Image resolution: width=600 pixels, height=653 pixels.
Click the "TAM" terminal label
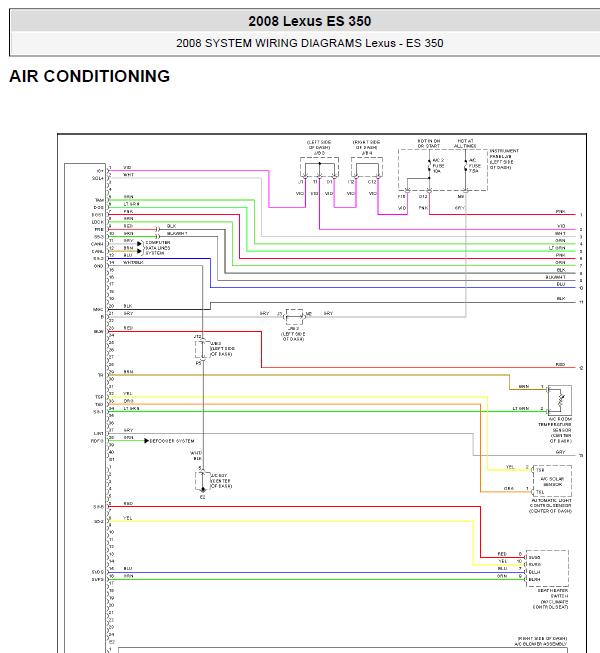point(99,200)
